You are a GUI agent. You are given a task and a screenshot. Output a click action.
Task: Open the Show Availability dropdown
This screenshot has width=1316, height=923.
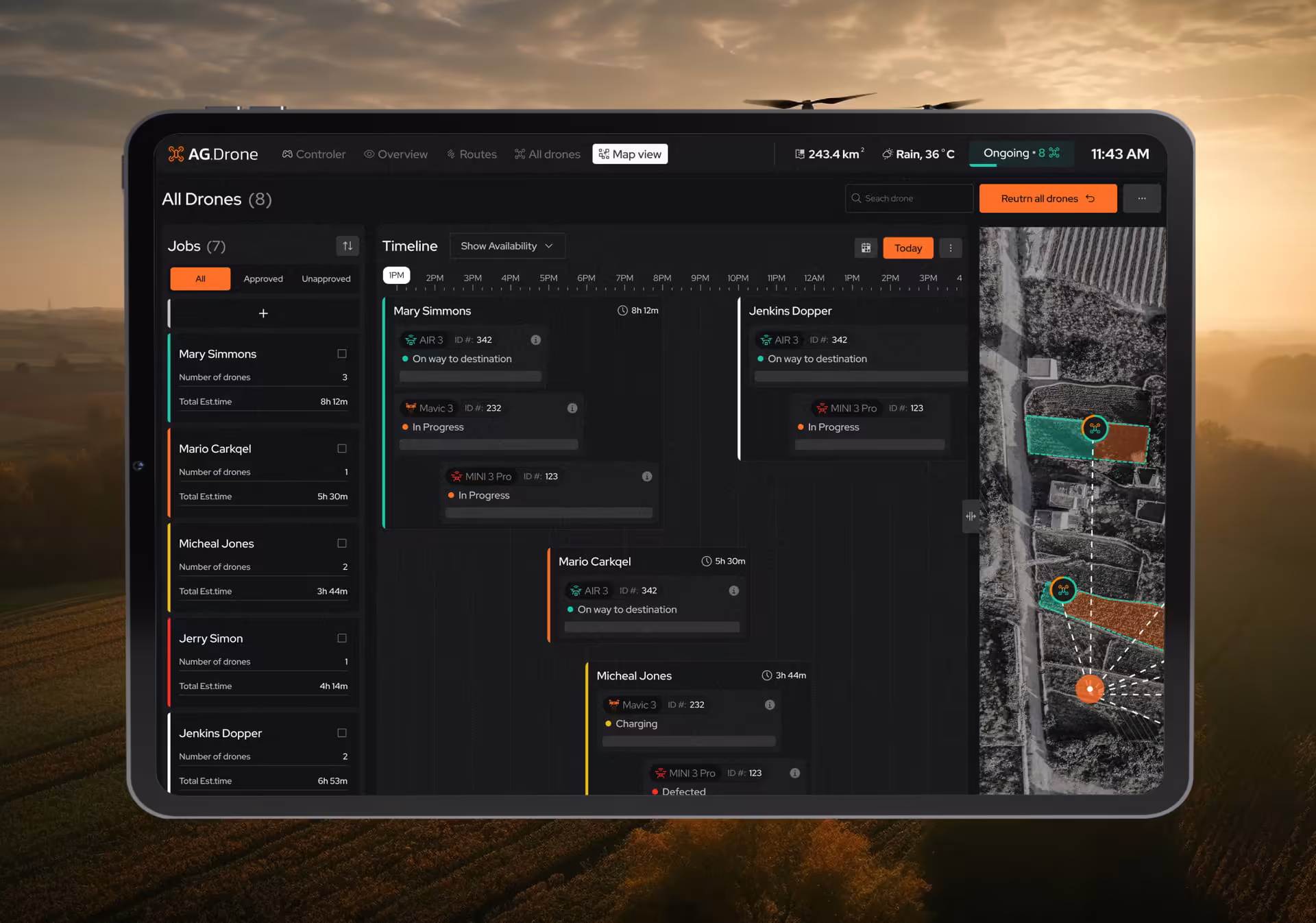tap(507, 245)
